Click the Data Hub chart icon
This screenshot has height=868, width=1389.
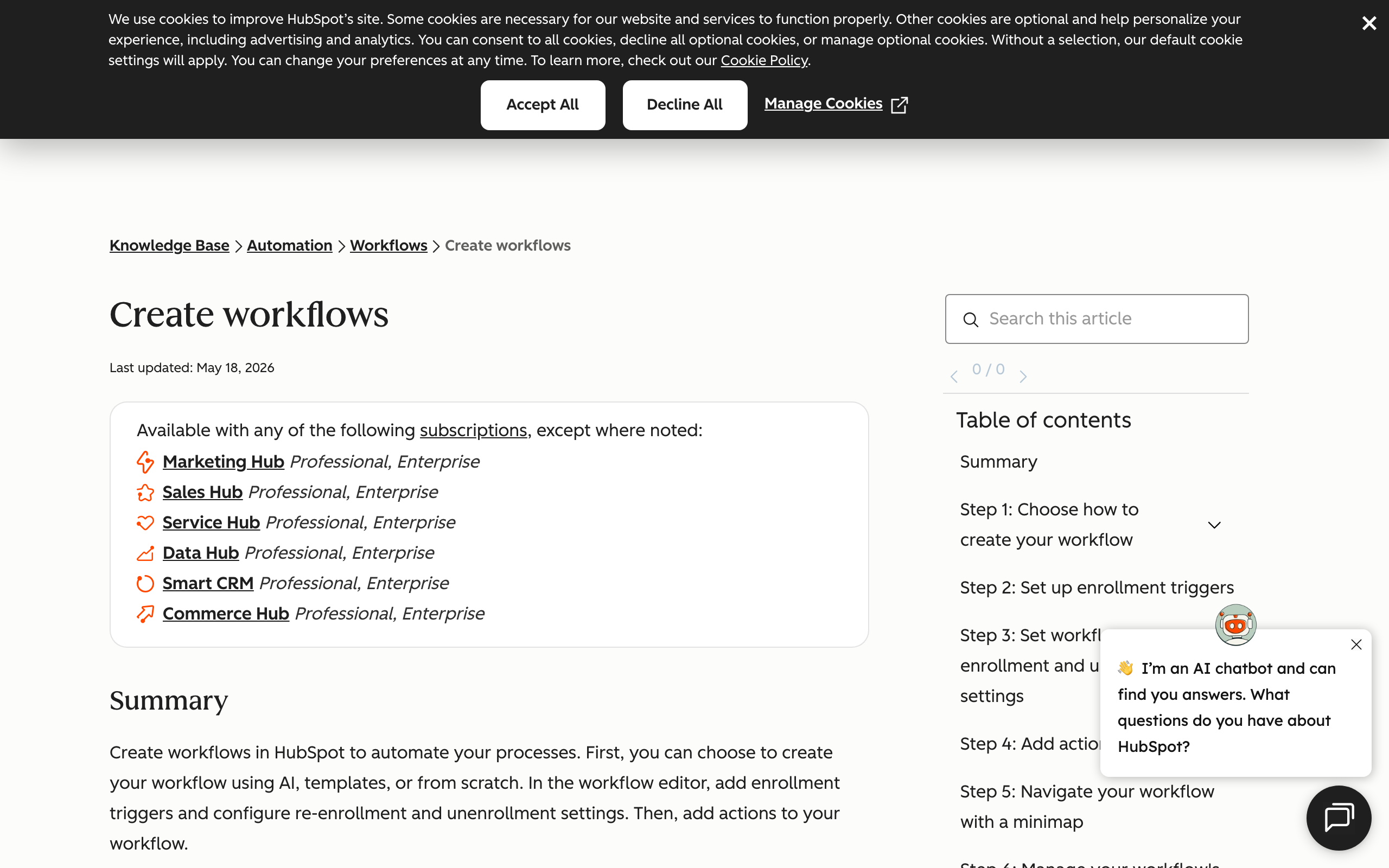(x=145, y=553)
